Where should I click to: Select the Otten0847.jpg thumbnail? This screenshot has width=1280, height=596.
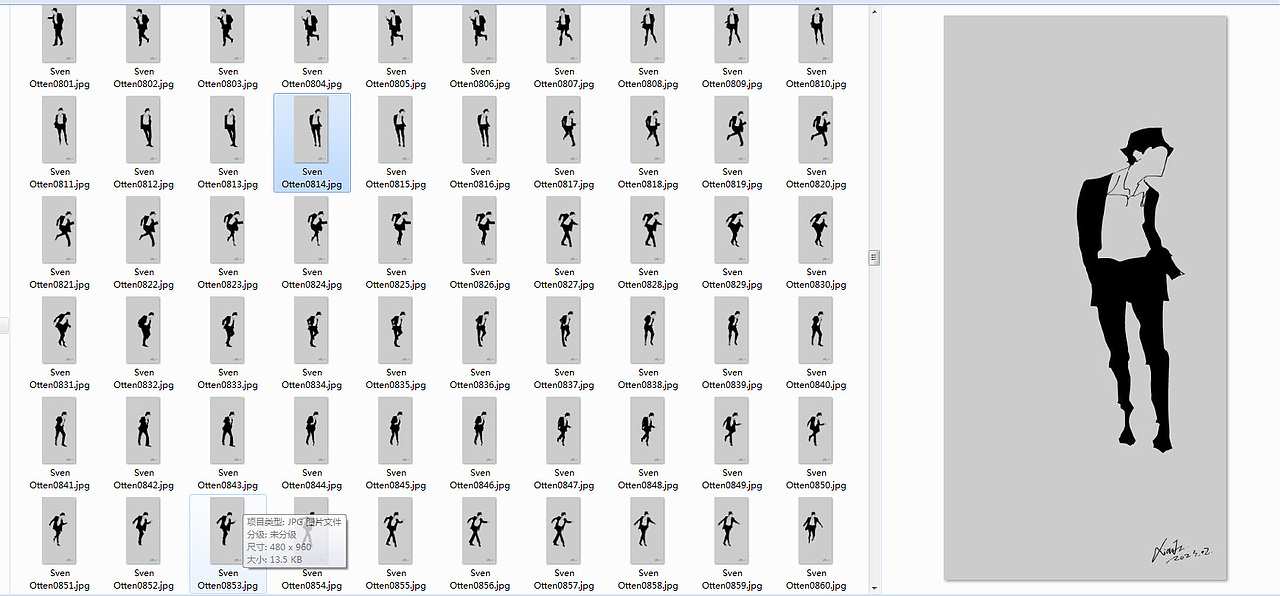[x=564, y=430]
